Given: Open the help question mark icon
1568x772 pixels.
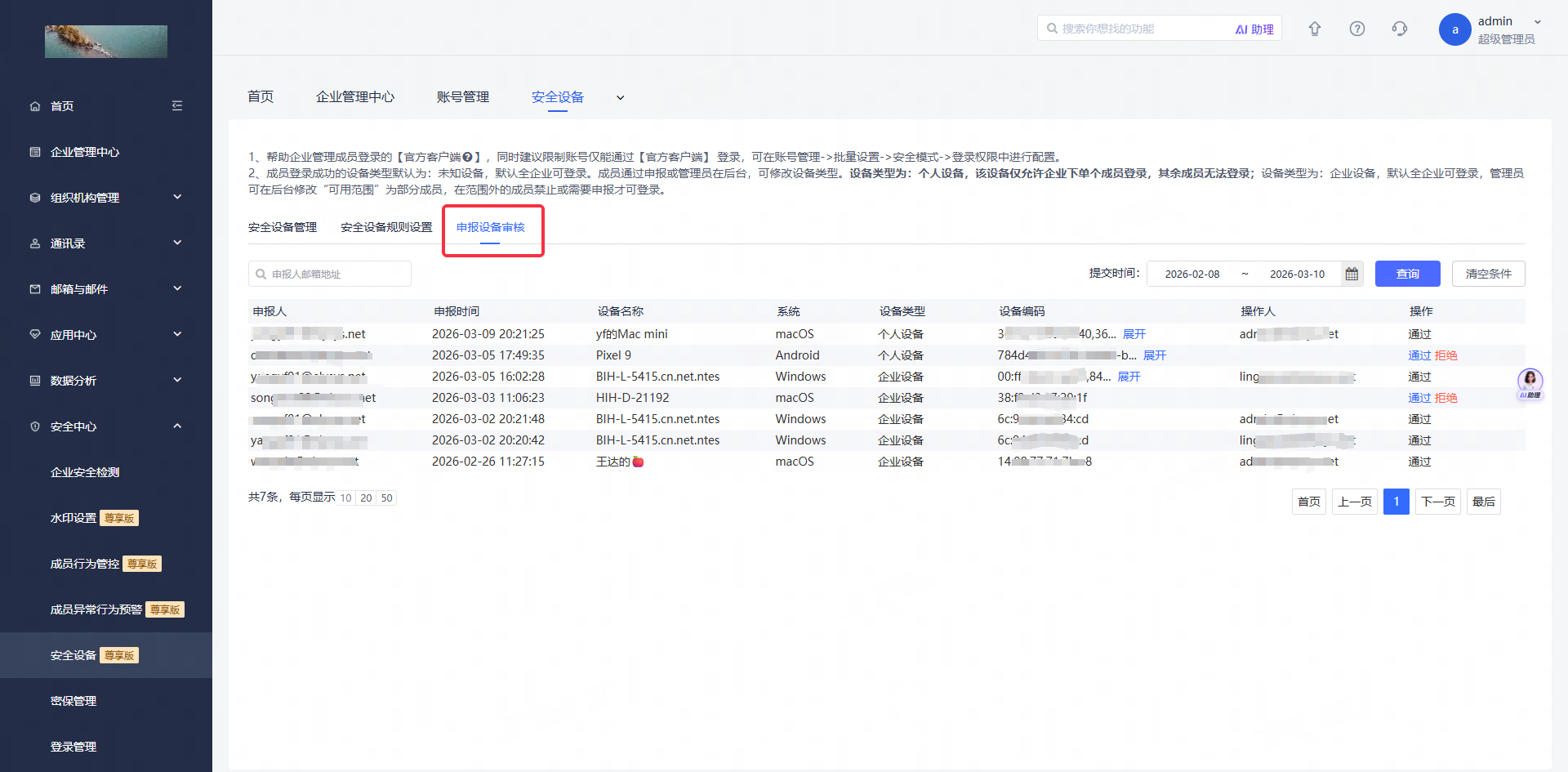Looking at the screenshot, I should [x=1357, y=29].
